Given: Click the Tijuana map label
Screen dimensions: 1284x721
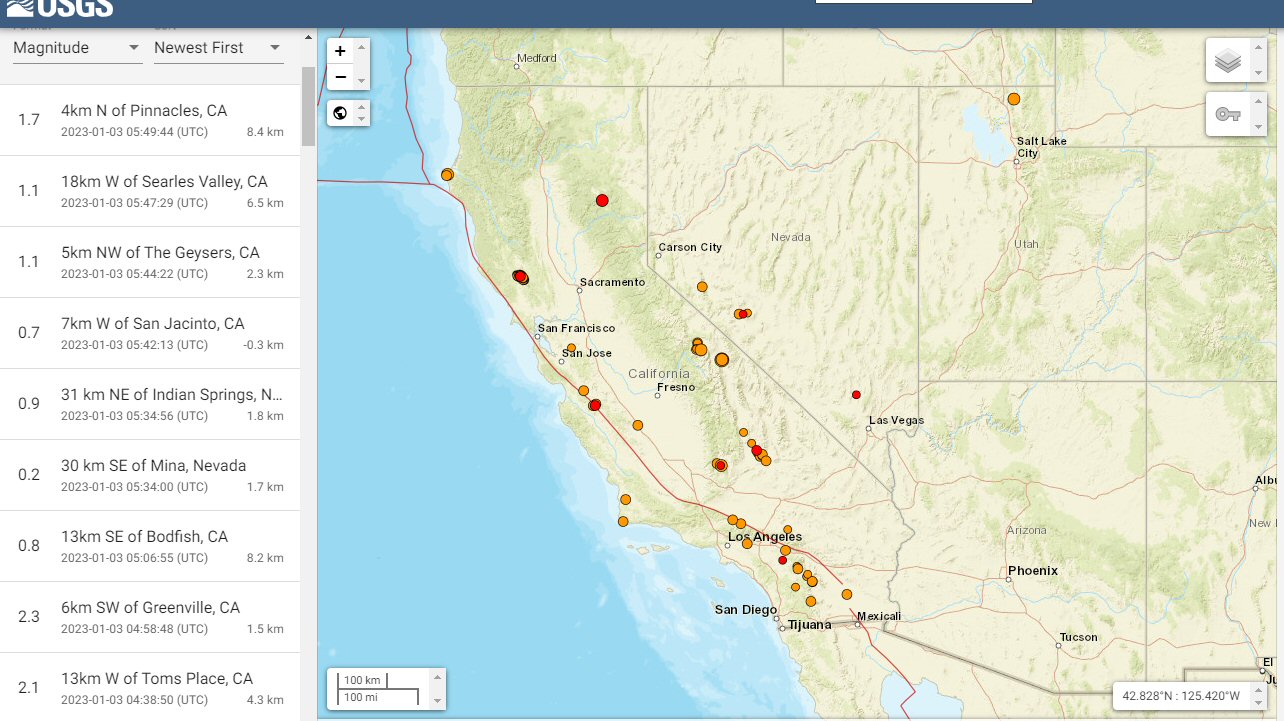Looking at the screenshot, I should tap(809, 625).
